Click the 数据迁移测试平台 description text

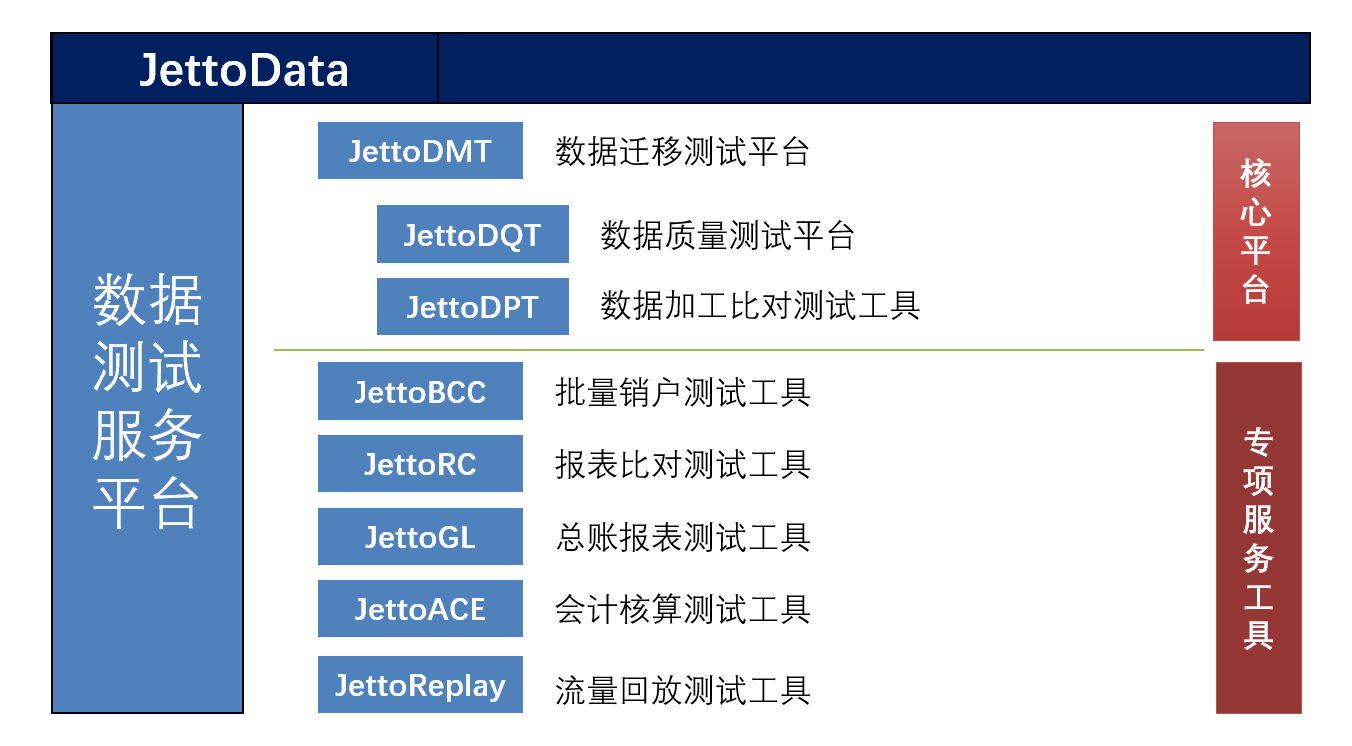682,152
